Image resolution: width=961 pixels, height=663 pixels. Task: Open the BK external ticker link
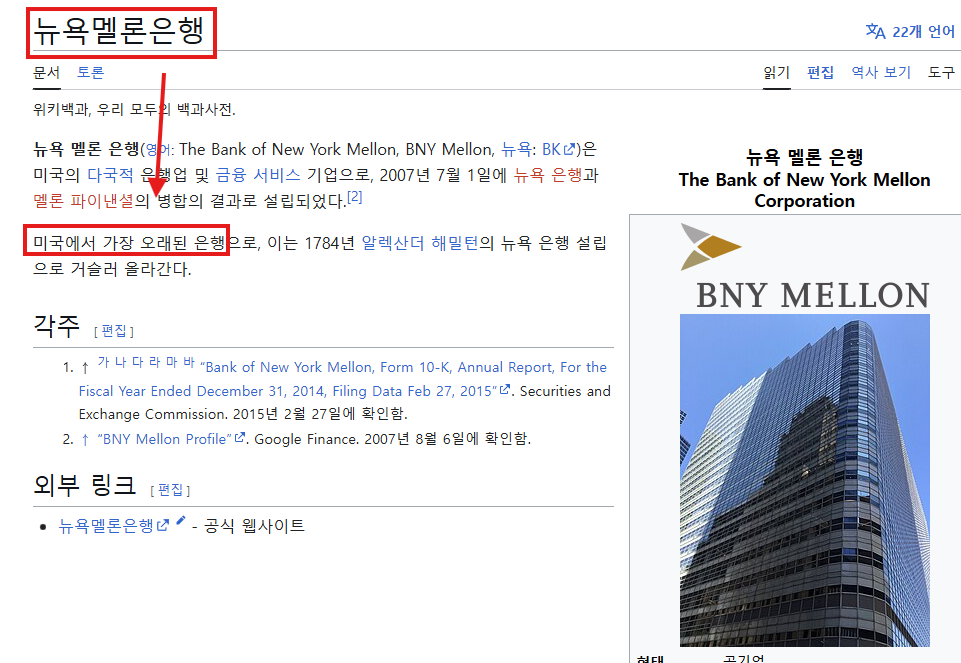pos(558,150)
